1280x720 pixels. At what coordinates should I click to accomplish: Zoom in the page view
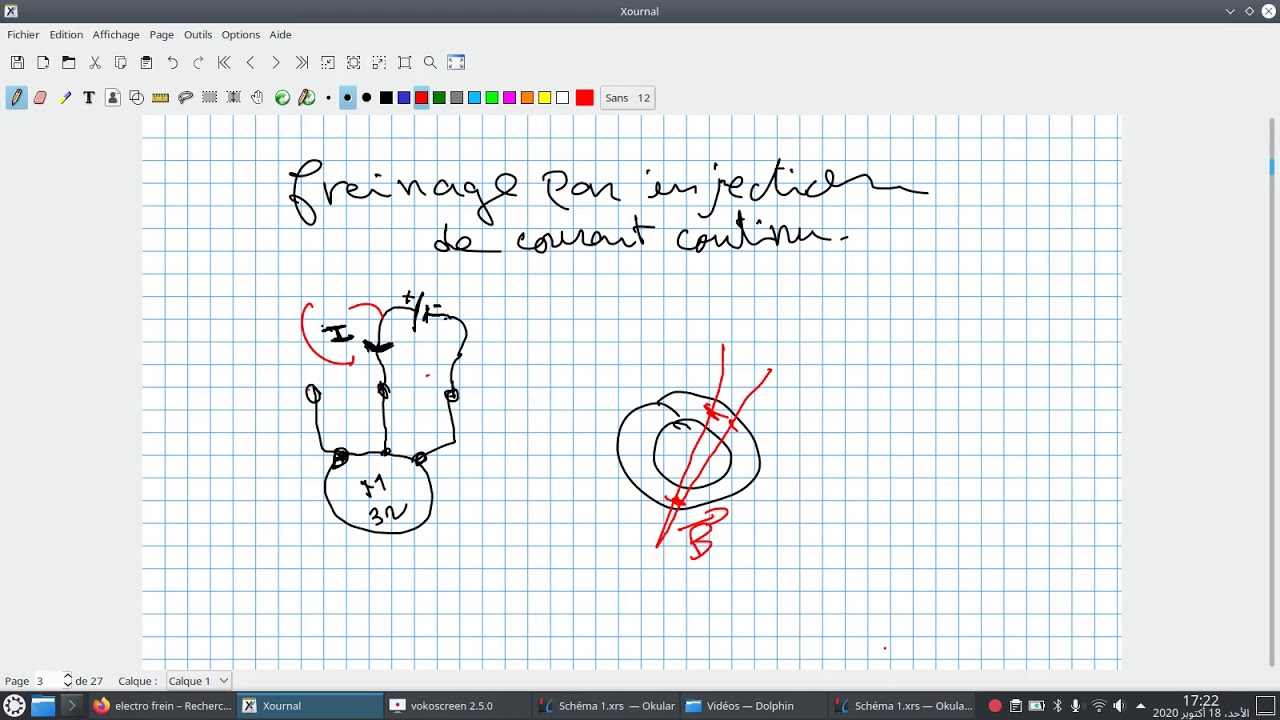[x=379, y=62]
